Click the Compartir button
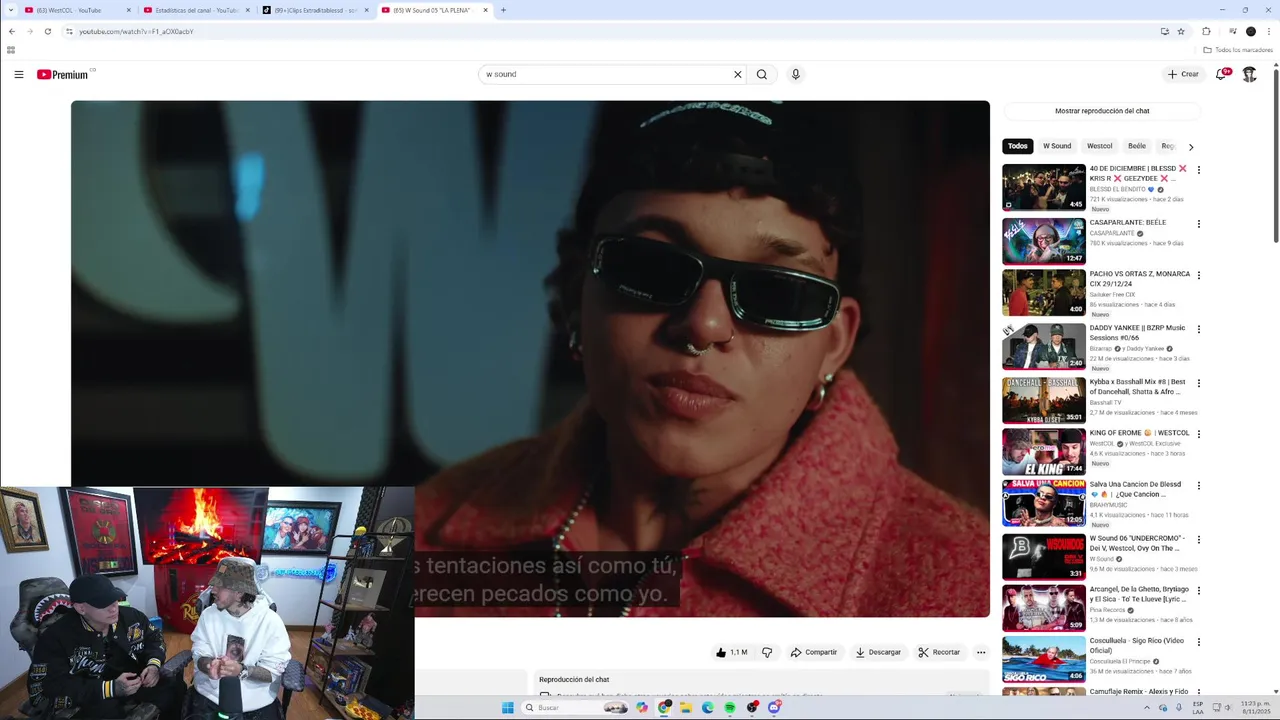The height and width of the screenshot is (720, 1280). (x=814, y=652)
